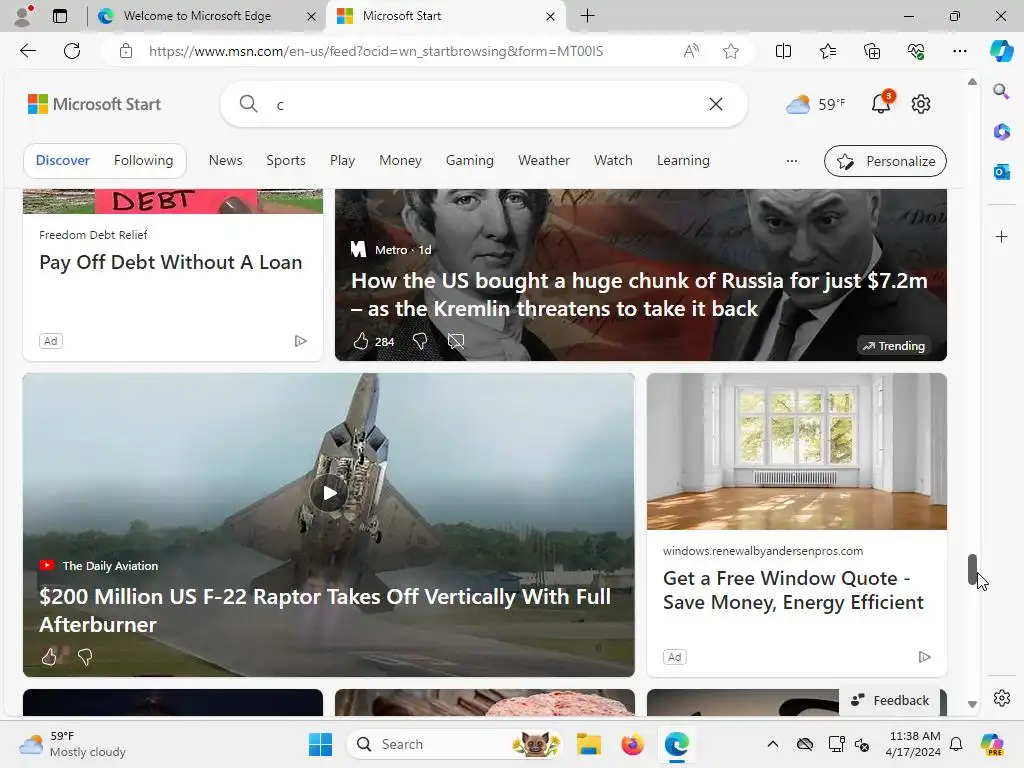This screenshot has height=768, width=1024.
Task: Open the Windows Start menu
Action: coord(320,744)
